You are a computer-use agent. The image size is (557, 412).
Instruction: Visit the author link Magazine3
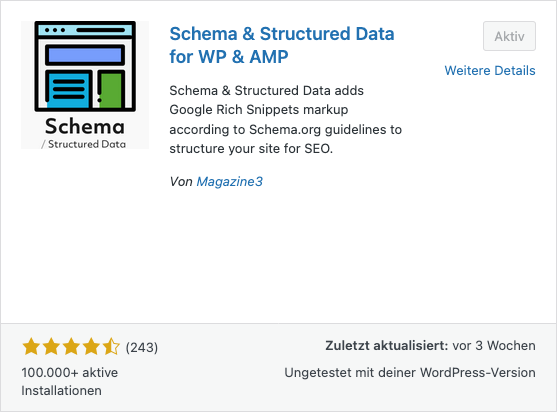pyautogui.click(x=229, y=181)
